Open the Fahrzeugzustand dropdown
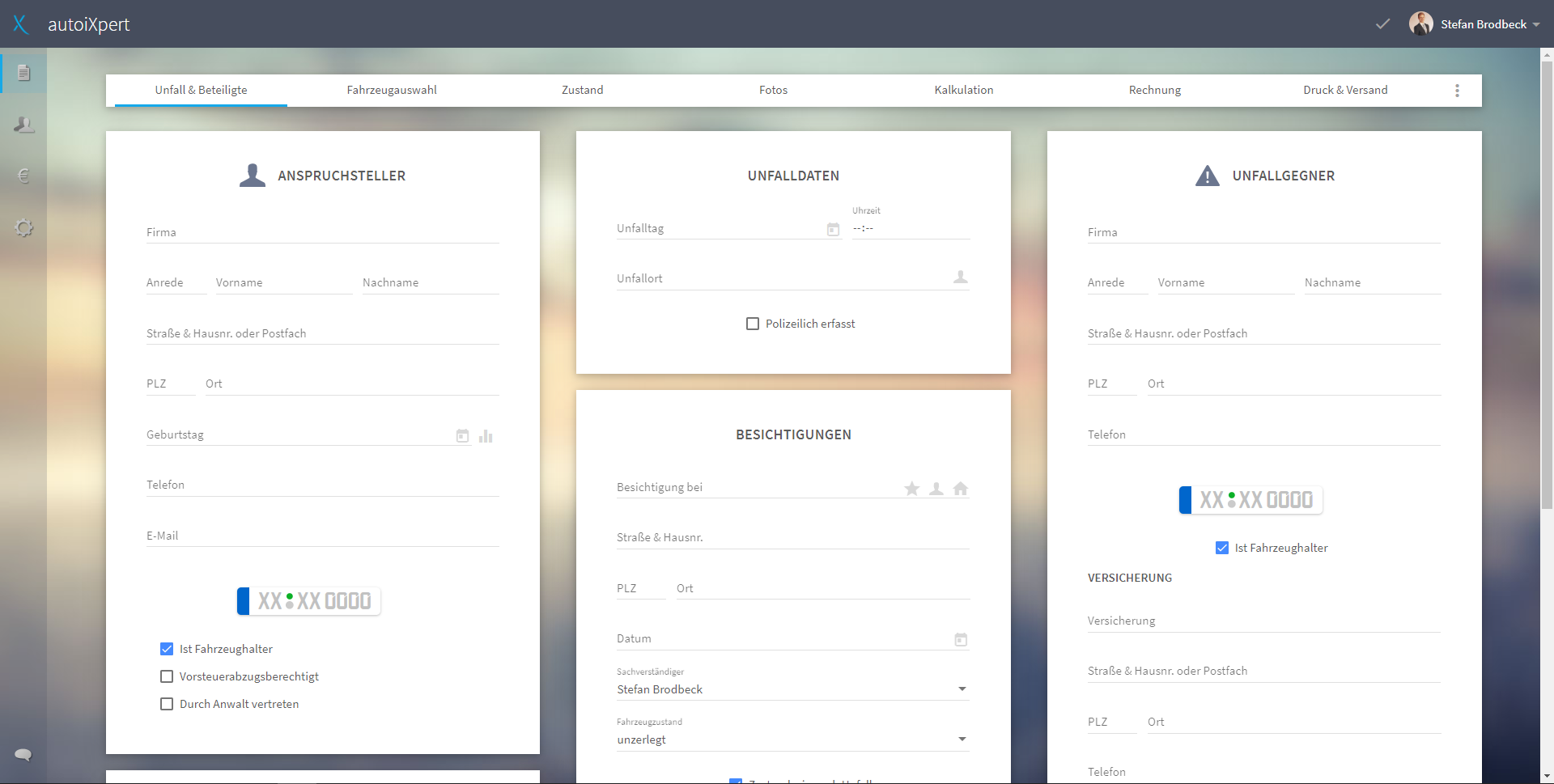 793,740
